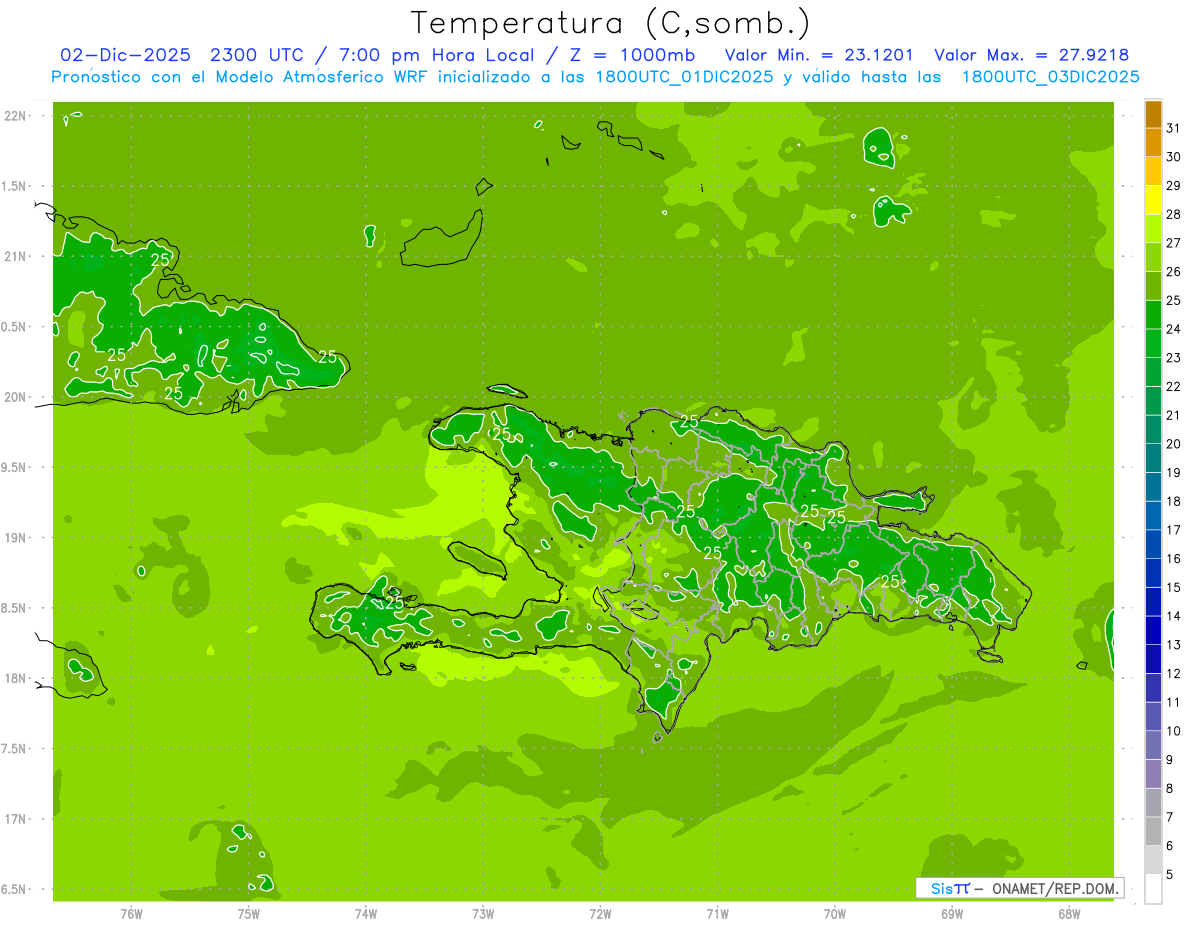This screenshot has height=927, width=1200.
Task: Click the colorbar label '28'
Action: (x=1174, y=214)
